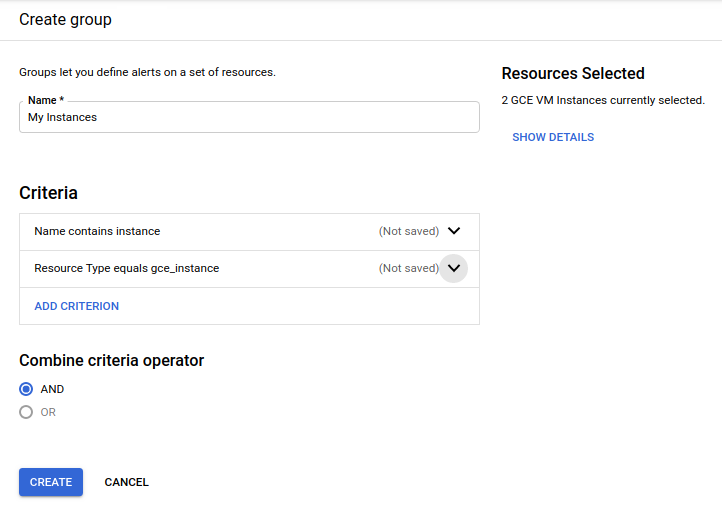Click the 2 GCE VM Instances selected text

(x=603, y=100)
